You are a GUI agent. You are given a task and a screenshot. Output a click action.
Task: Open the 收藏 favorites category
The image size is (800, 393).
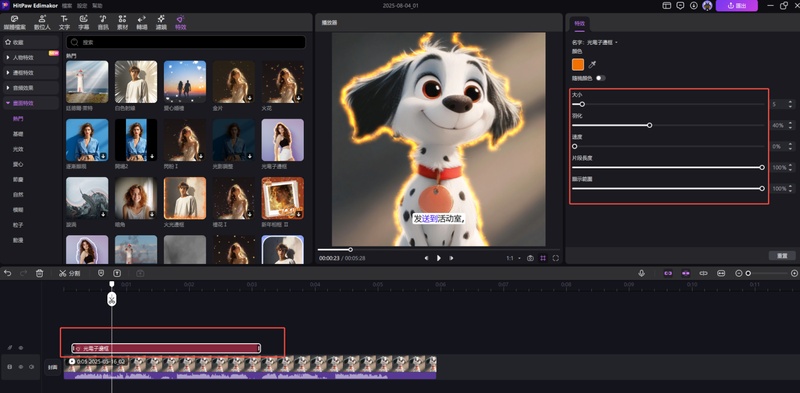coord(31,42)
